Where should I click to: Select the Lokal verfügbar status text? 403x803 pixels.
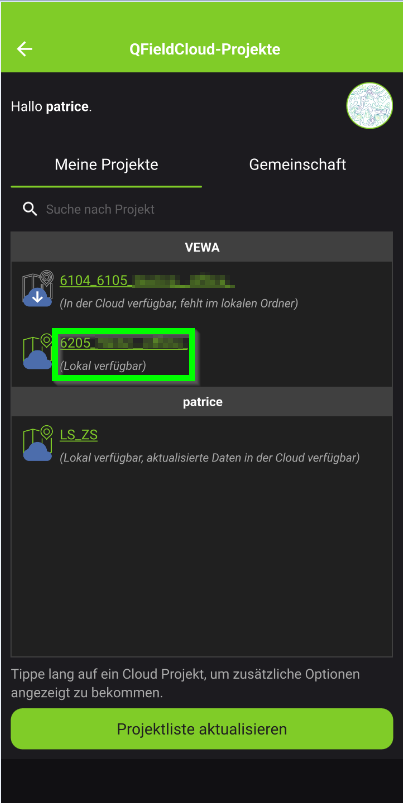pos(103,366)
